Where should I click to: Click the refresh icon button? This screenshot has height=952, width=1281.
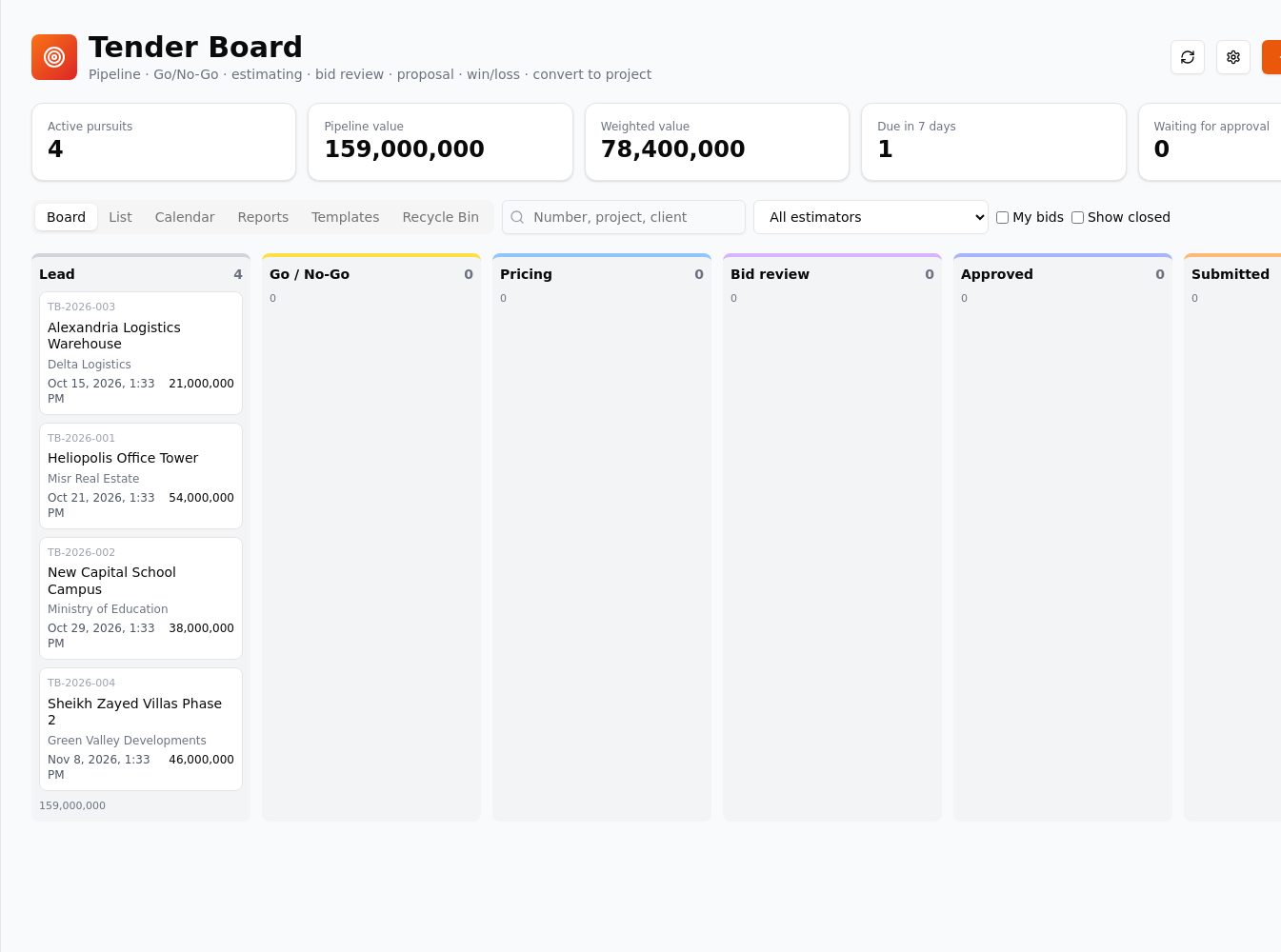pos(1188,57)
